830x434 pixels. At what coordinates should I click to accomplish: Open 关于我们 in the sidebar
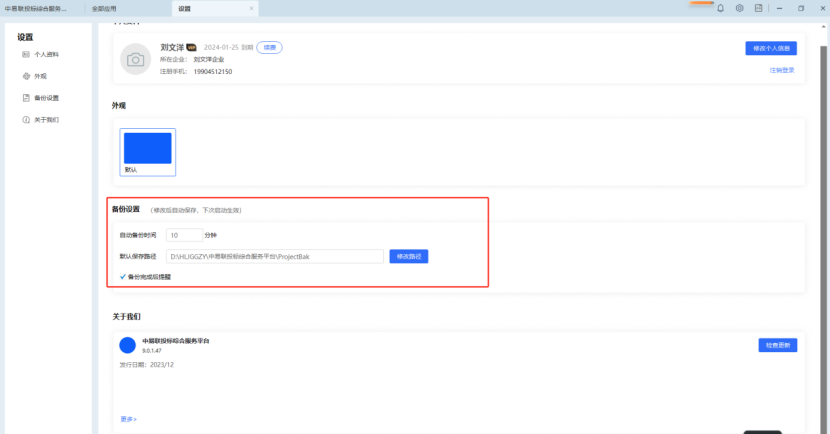[x=46, y=120]
